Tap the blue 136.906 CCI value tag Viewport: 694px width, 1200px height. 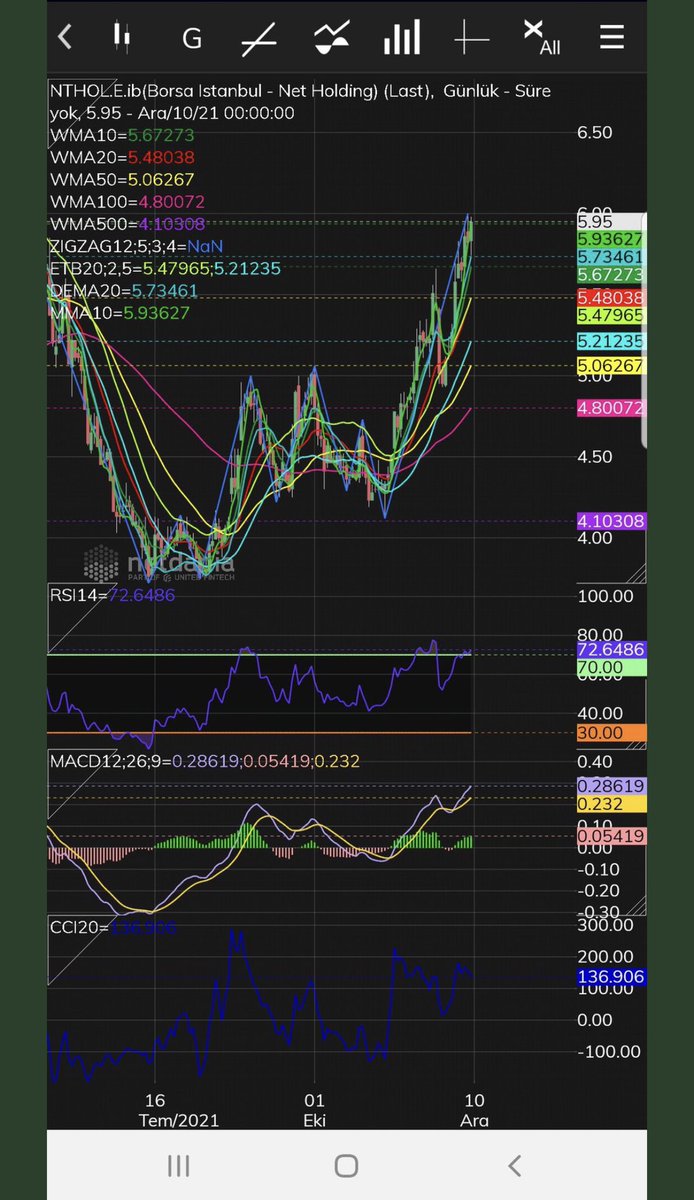611,977
